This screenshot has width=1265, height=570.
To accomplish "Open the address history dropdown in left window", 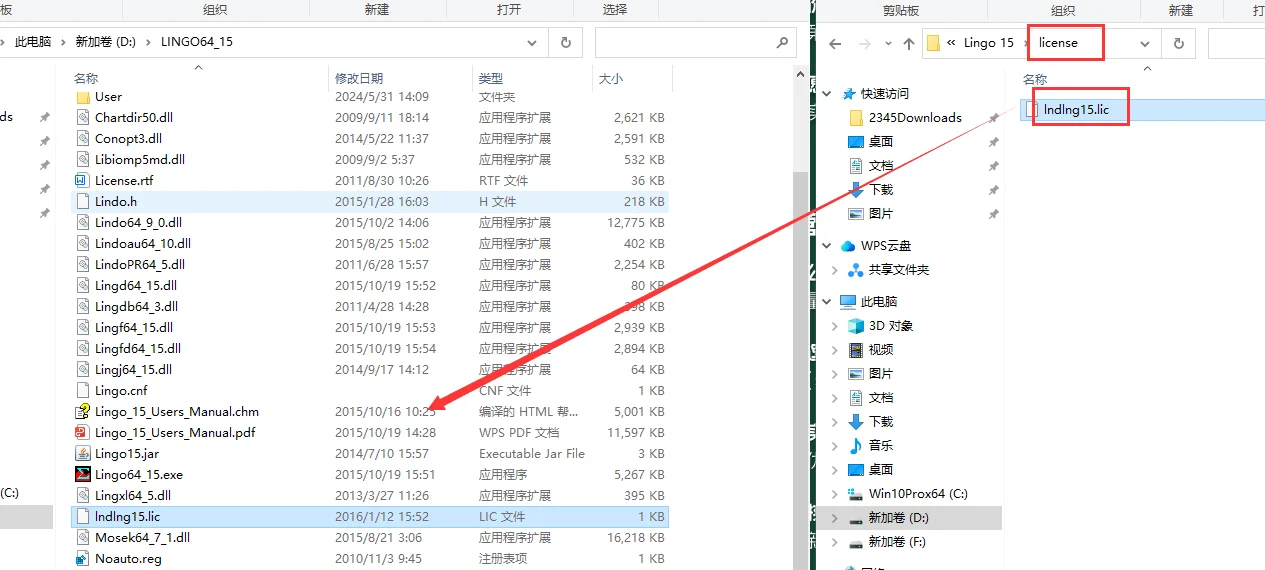I will click(x=533, y=43).
